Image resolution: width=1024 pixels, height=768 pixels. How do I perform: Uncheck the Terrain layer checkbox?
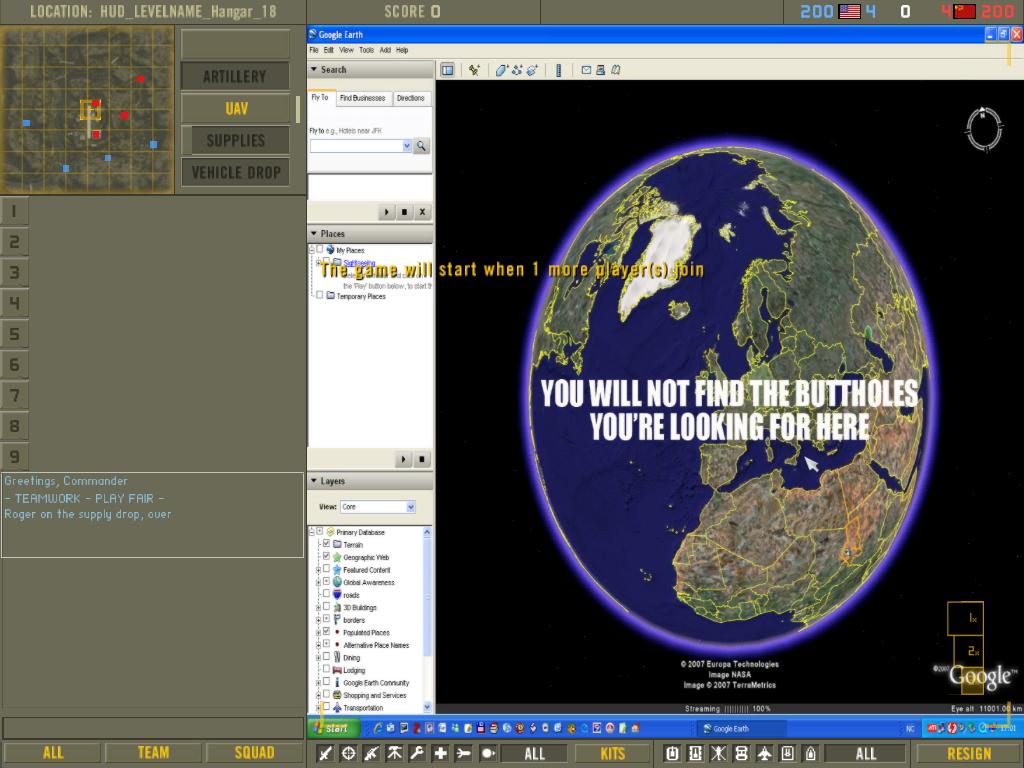[326, 544]
